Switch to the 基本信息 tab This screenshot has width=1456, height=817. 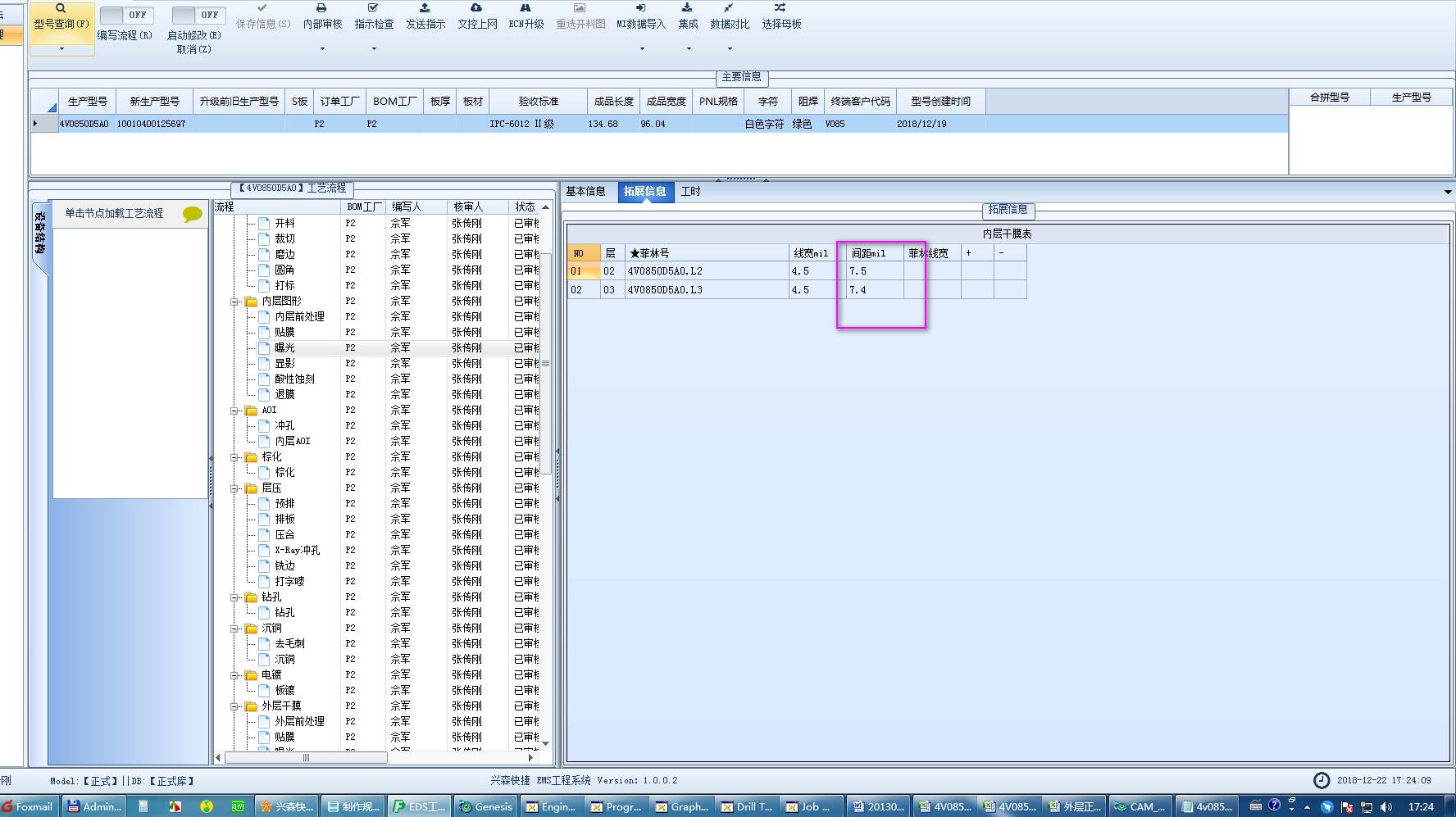(x=585, y=192)
